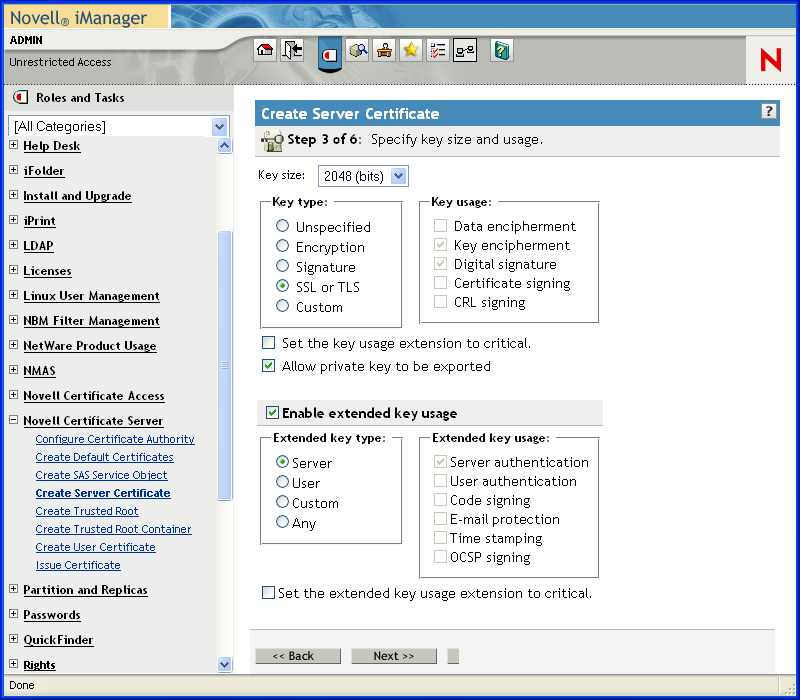Uncheck Allow private key to be exported
The image size is (800, 700).
point(268,365)
